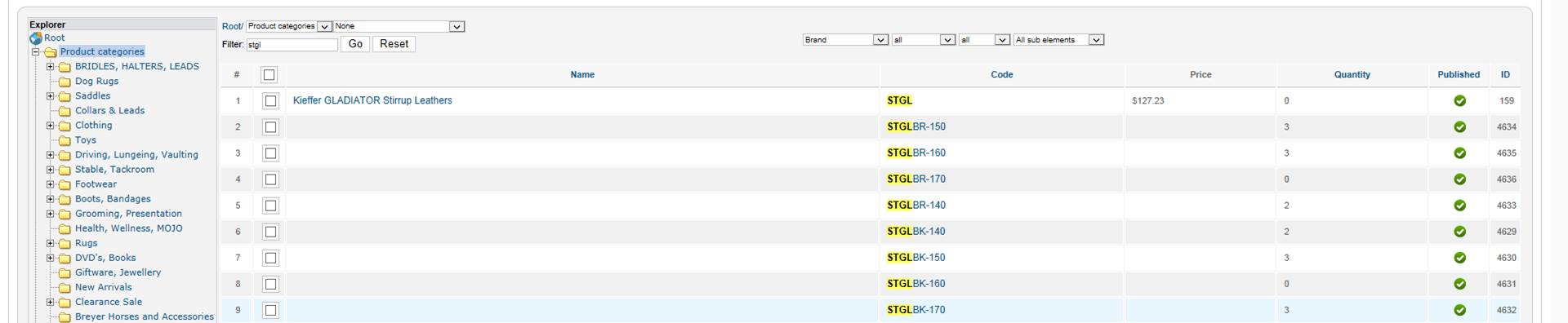Select Stable, Tackroom tree item
The width and height of the screenshot is (1568, 323).
click(114, 170)
